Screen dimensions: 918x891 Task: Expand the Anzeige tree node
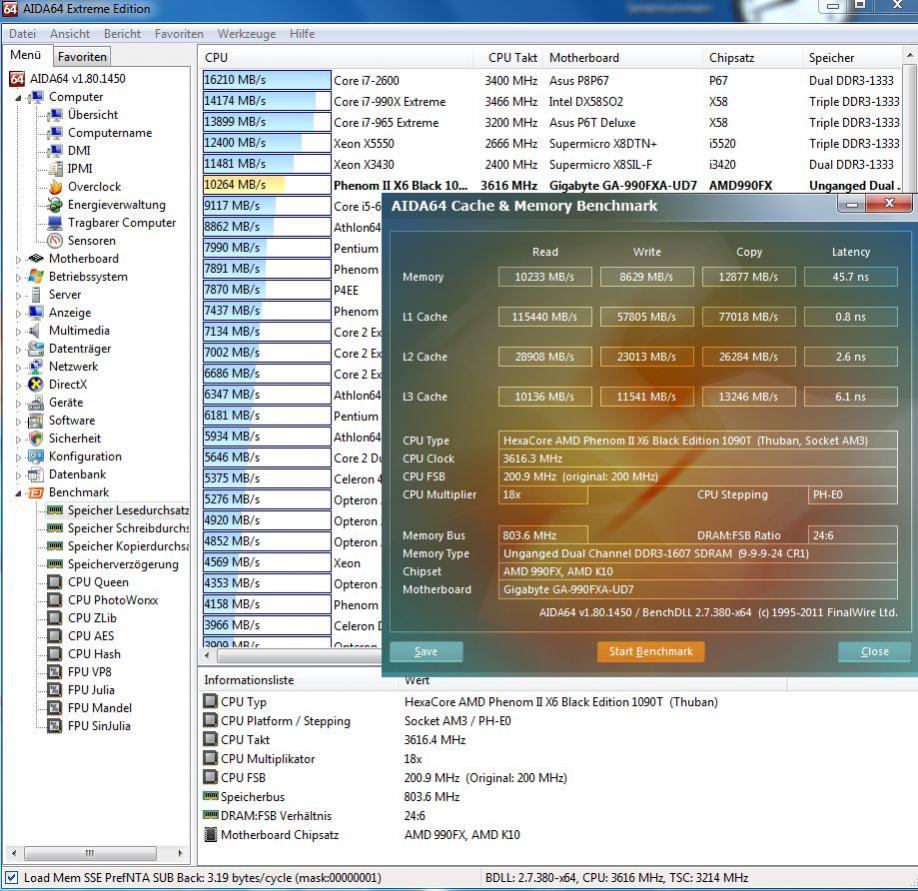point(18,314)
